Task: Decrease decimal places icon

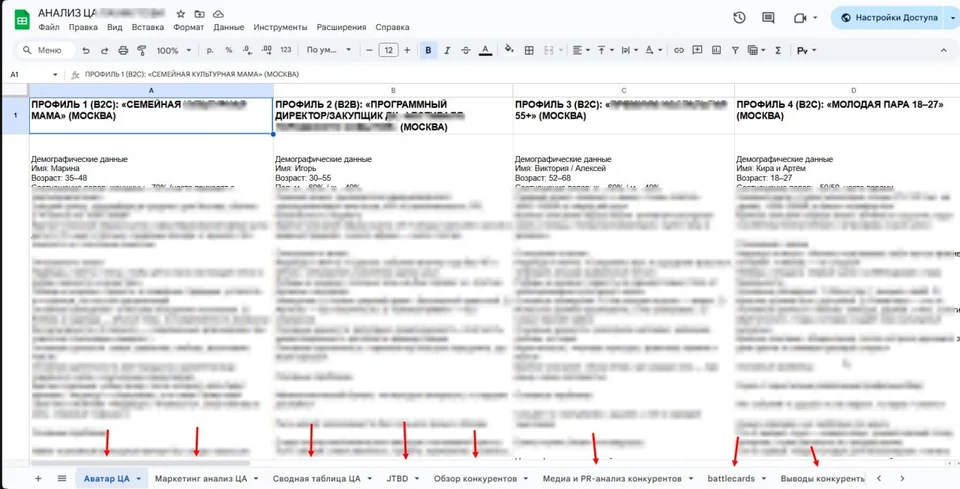Action: point(247,50)
